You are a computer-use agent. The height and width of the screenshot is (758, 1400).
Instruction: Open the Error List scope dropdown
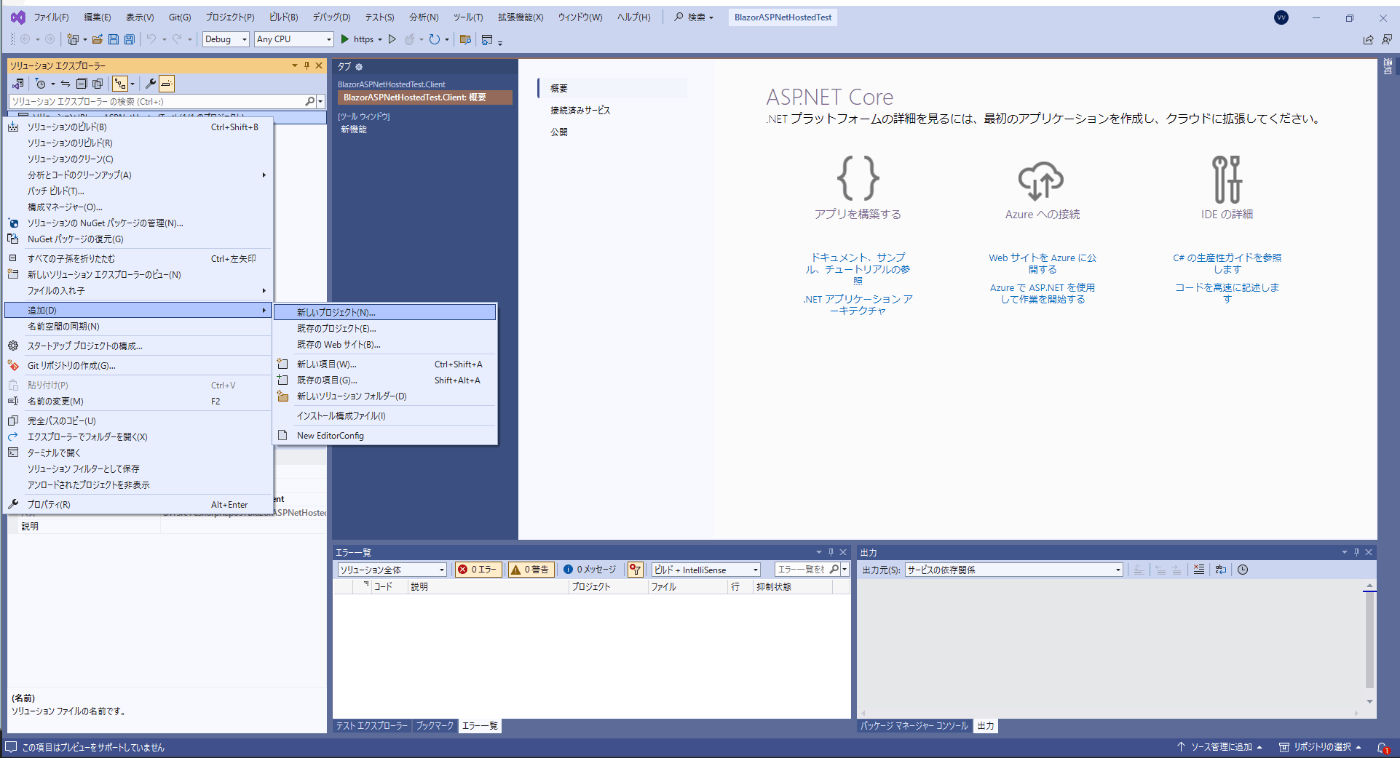392,569
